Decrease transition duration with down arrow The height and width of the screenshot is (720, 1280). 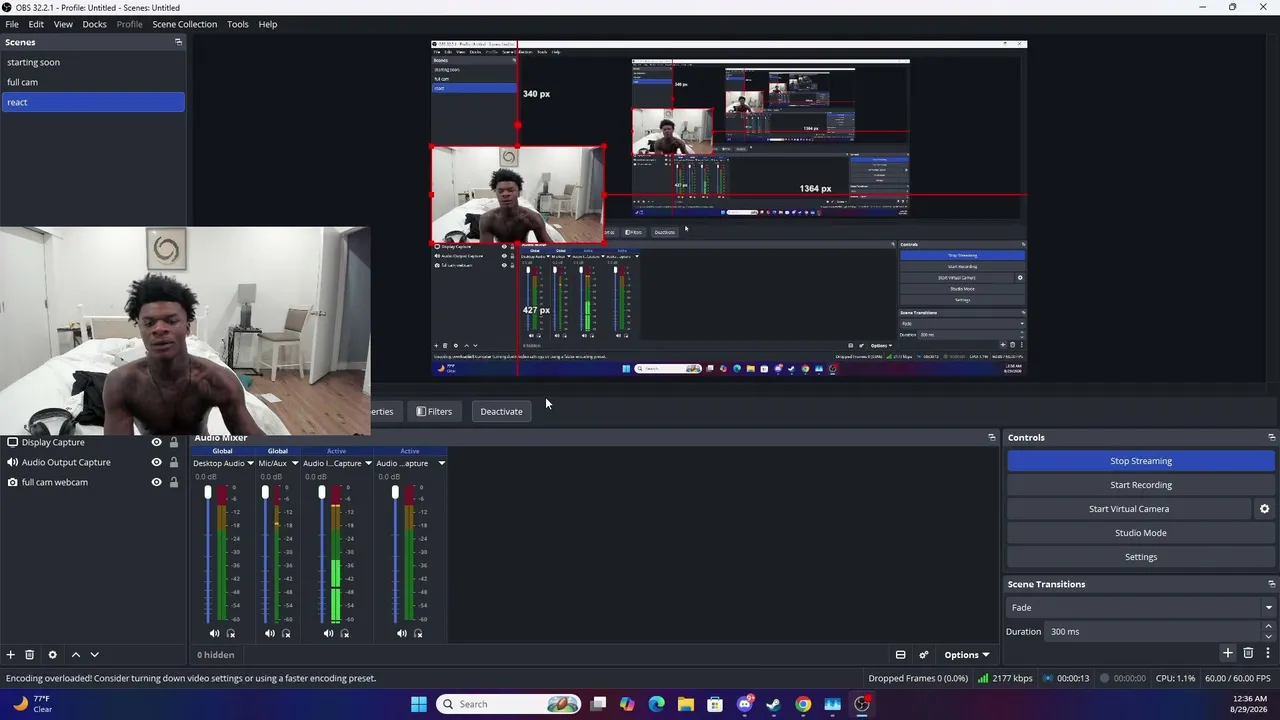point(1268,636)
